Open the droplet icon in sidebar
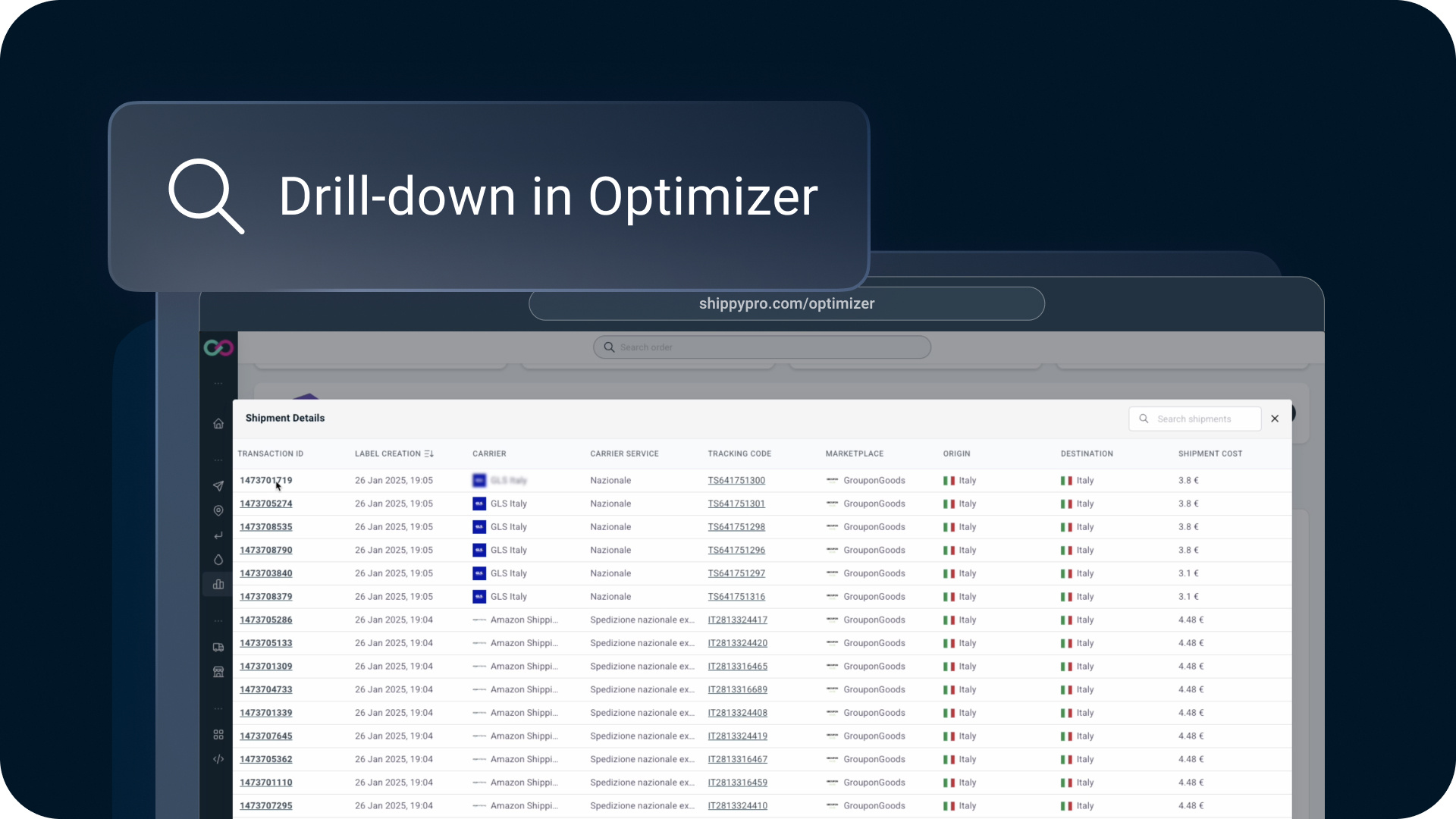1456x819 pixels. (218, 560)
